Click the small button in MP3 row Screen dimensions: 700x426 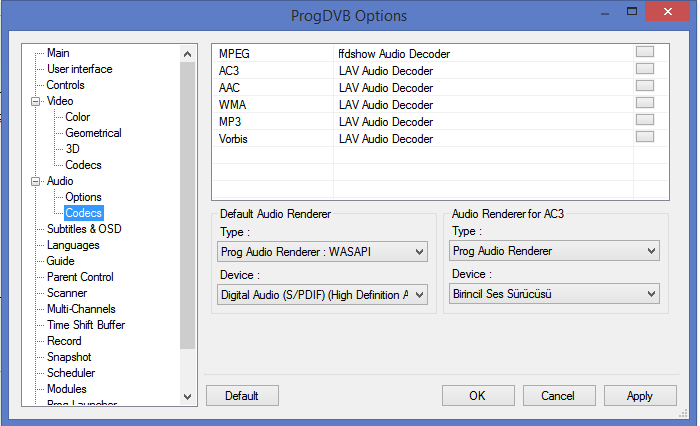(x=644, y=120)
